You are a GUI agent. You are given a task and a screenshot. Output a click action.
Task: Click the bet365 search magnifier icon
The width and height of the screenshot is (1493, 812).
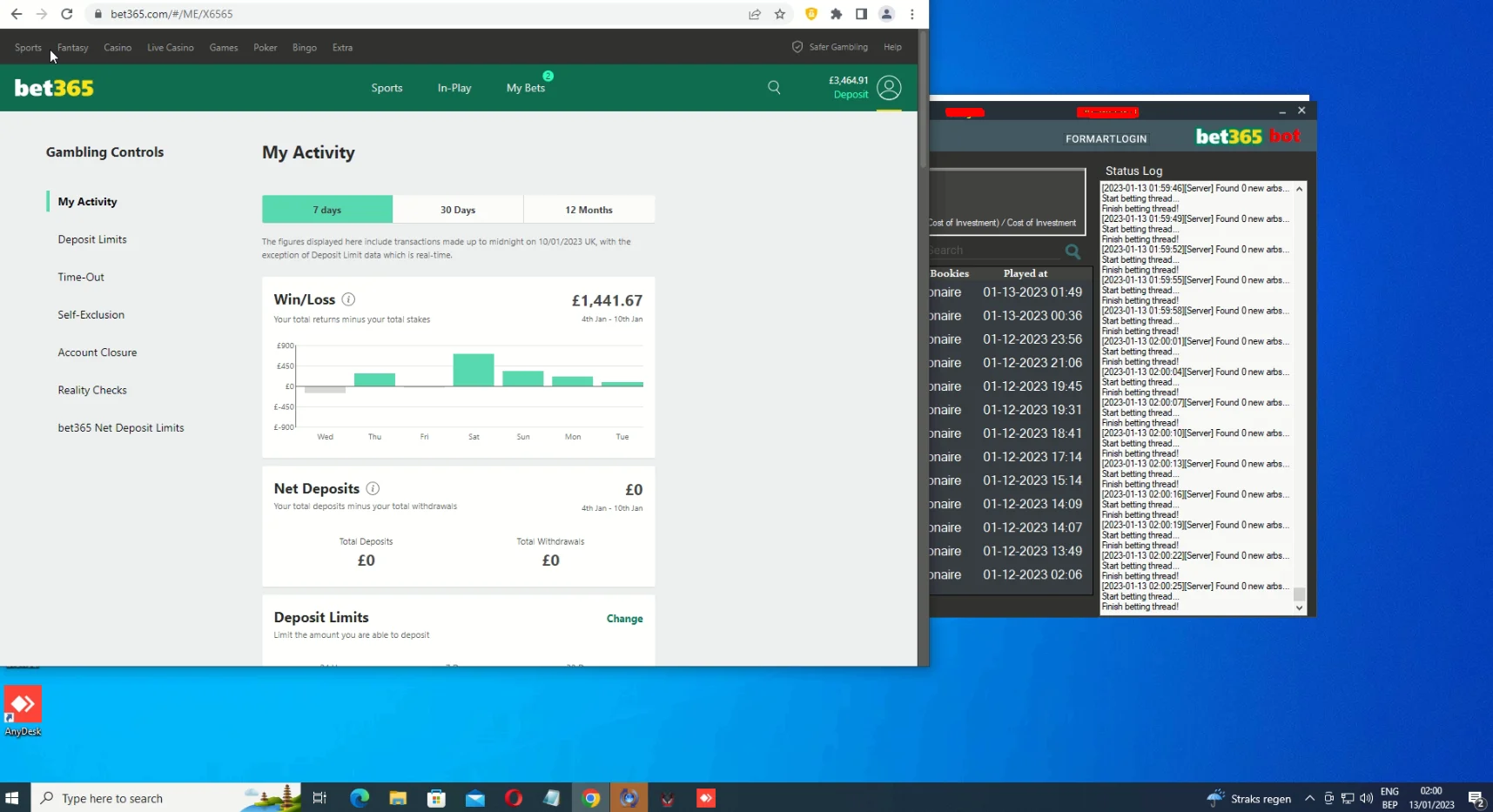tap(774, 87)
